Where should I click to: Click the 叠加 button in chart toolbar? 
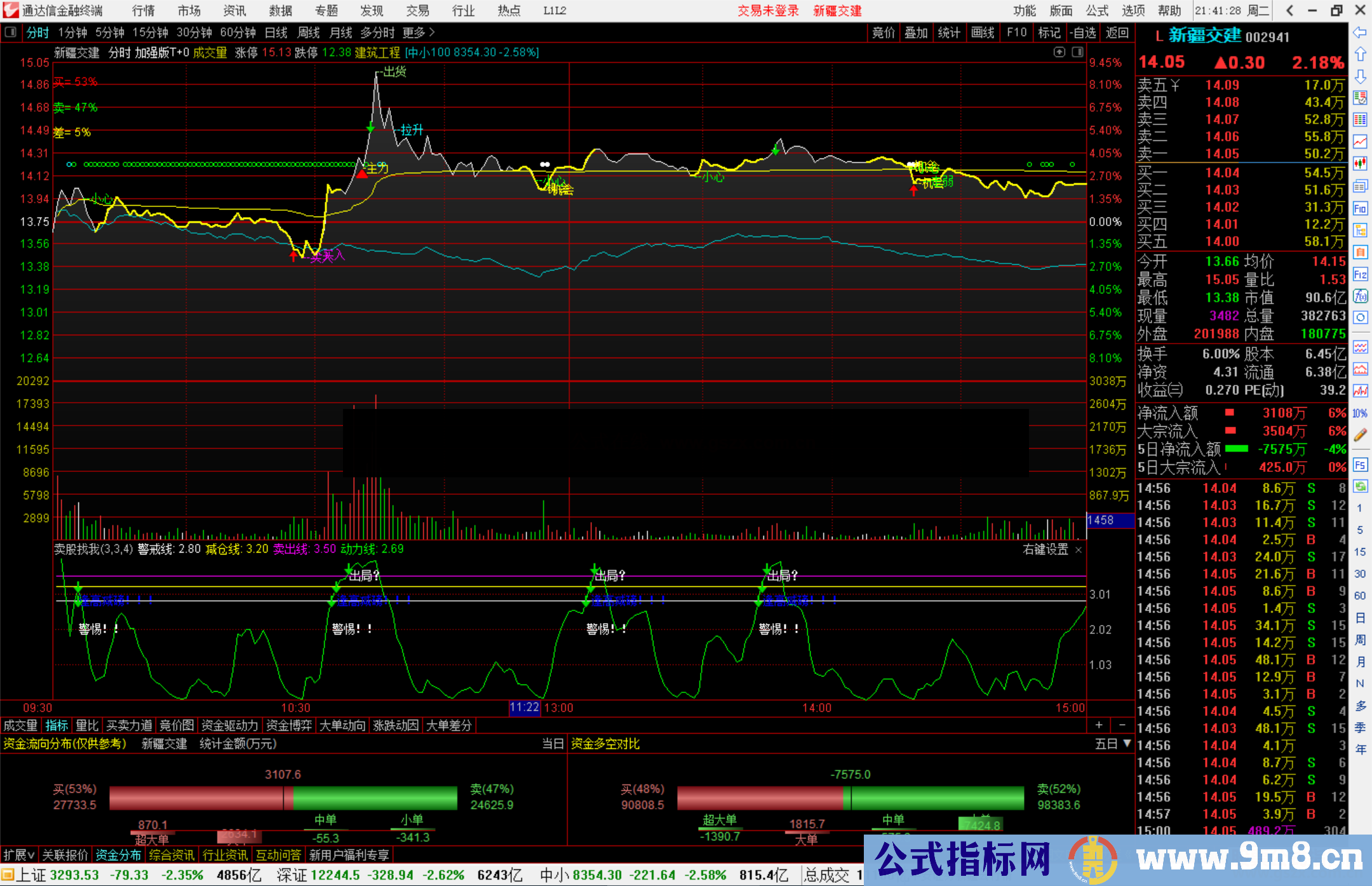click(x=916, y=32)
